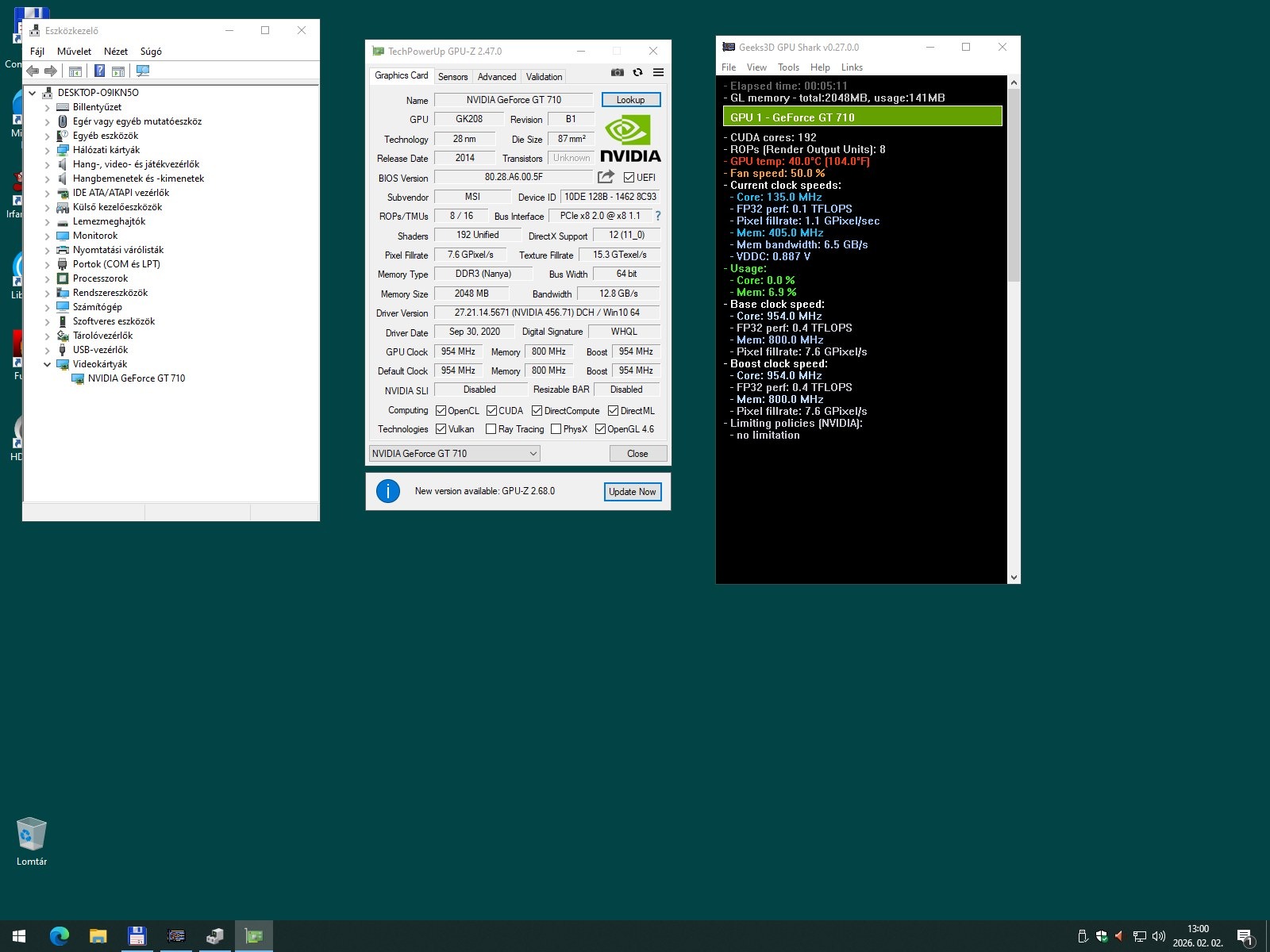Click the GPU Shark vertical scrollbar thumb

click(1014, 185)
